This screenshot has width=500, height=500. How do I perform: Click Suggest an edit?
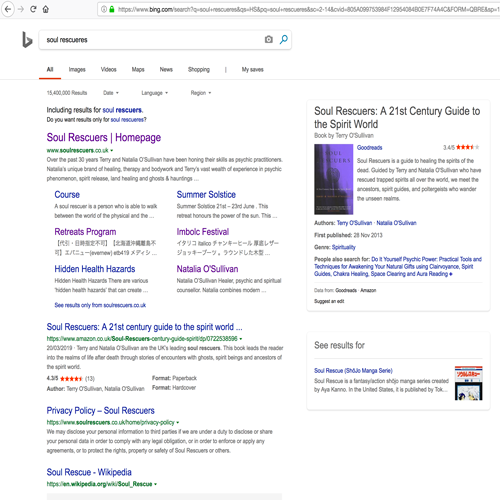[329, 301]
